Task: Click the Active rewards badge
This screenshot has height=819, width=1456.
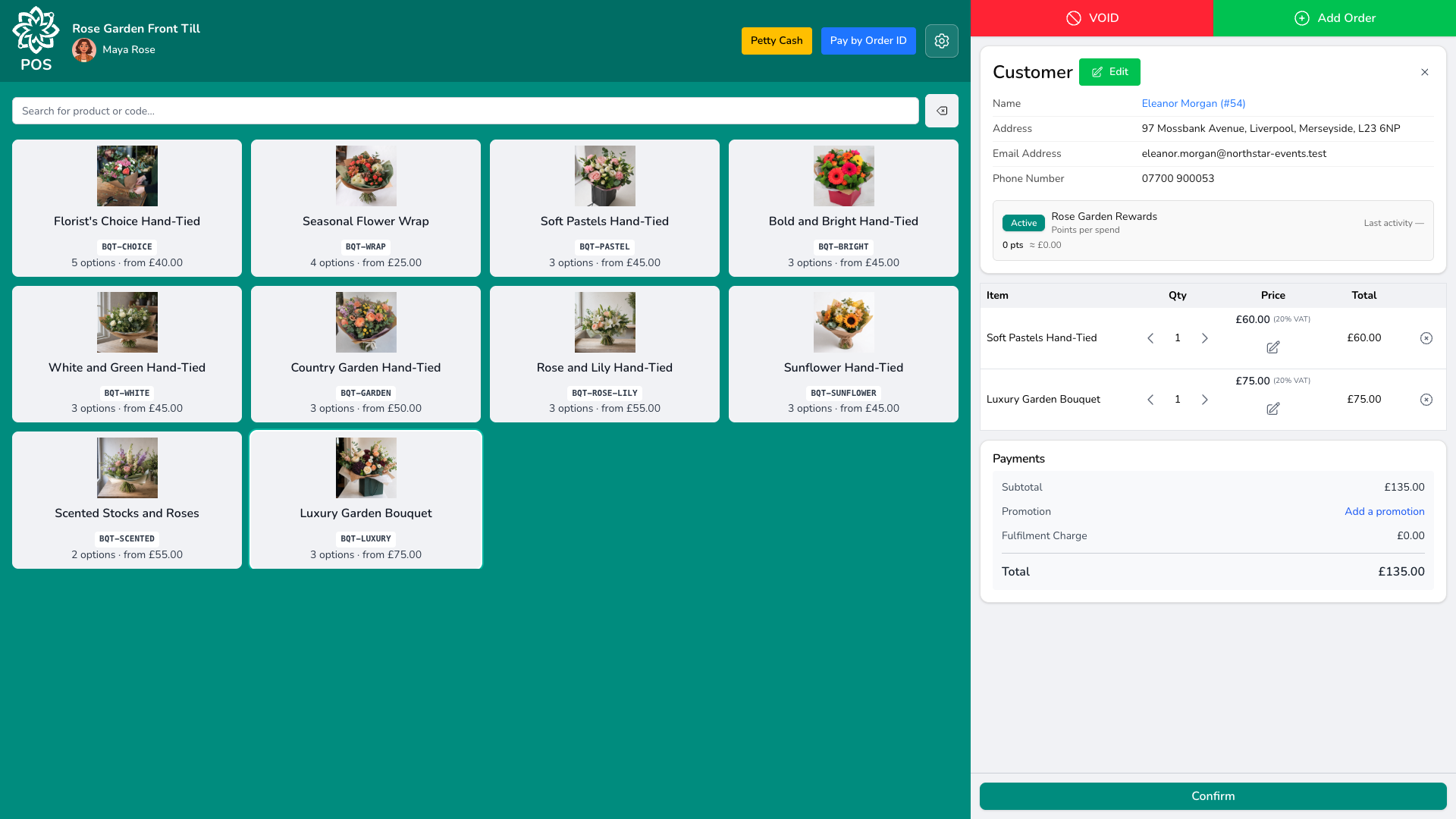Action: (1023, 223)
